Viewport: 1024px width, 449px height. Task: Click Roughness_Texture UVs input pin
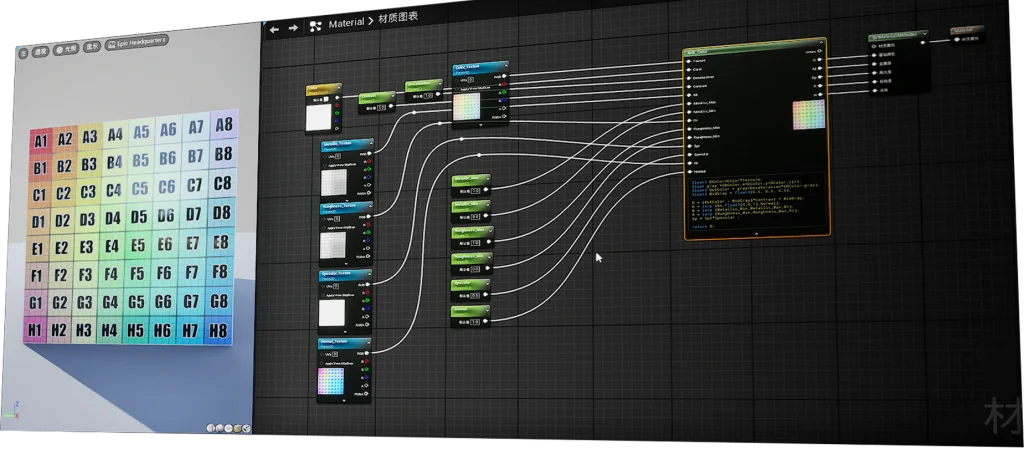pyautogui.click(x=325, y=220)
